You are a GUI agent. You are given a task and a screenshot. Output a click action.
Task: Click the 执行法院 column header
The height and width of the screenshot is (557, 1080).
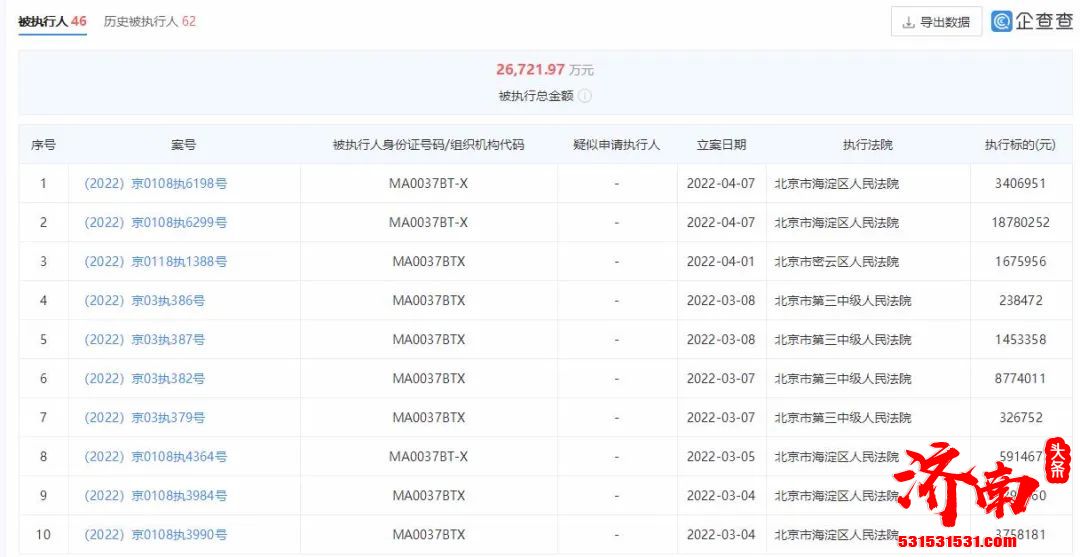tap(868, 145)
